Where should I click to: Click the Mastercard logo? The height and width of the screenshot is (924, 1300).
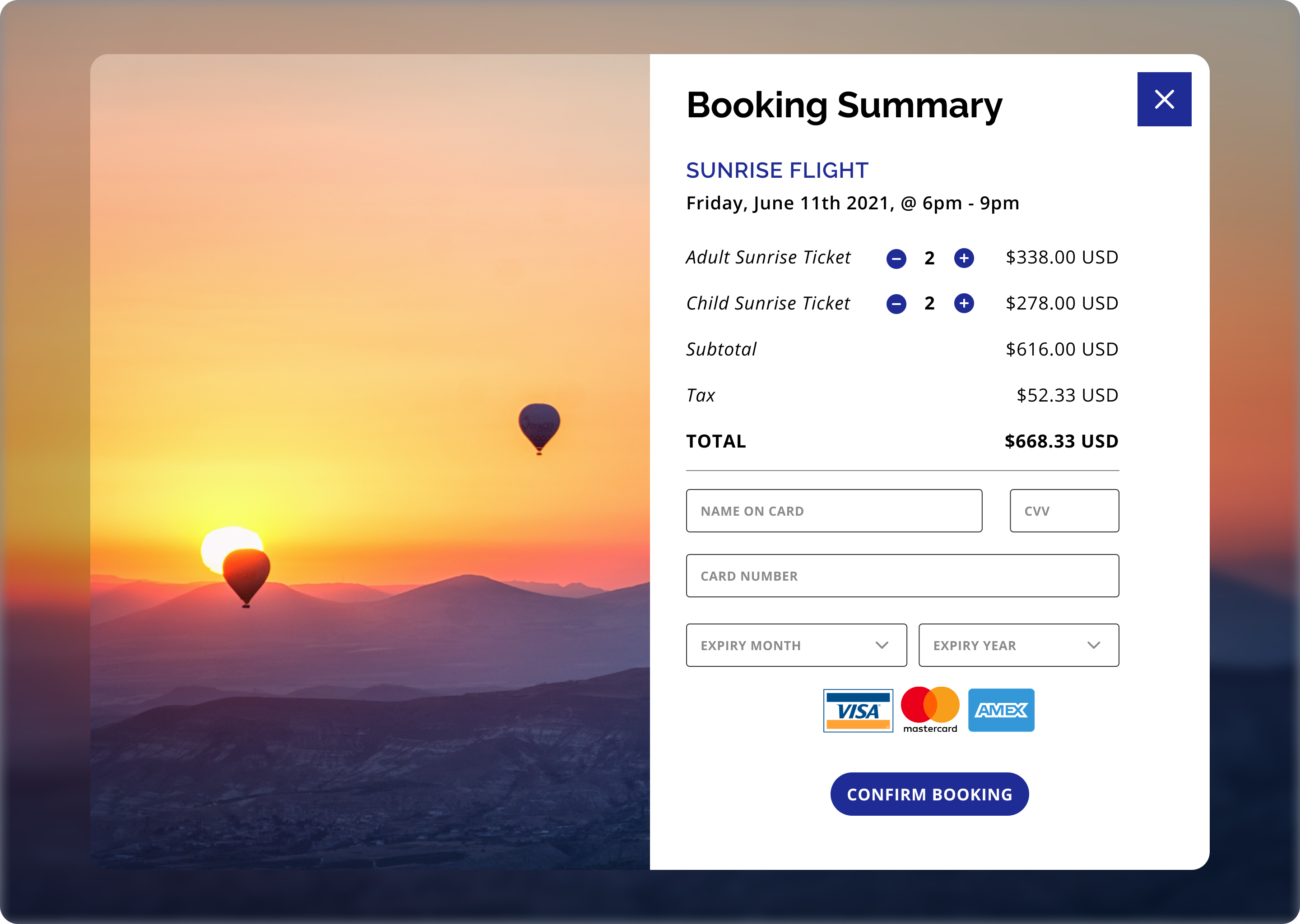pyautogui.click(x=930, y=709)
